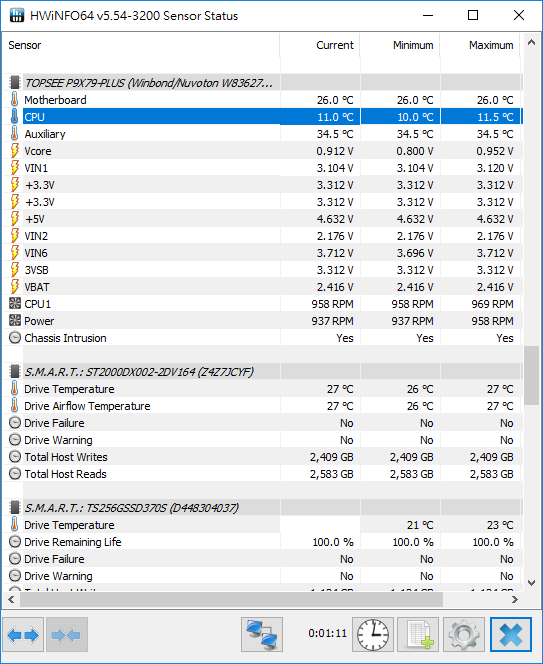Click the HWiNFO64 title bar app icon
543x664 pixels.
click(17, 15)
